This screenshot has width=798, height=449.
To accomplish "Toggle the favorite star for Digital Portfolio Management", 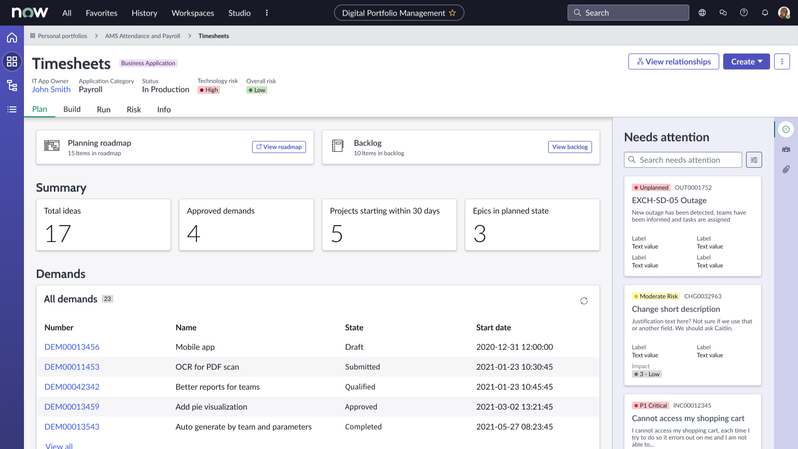I will 452,13.
